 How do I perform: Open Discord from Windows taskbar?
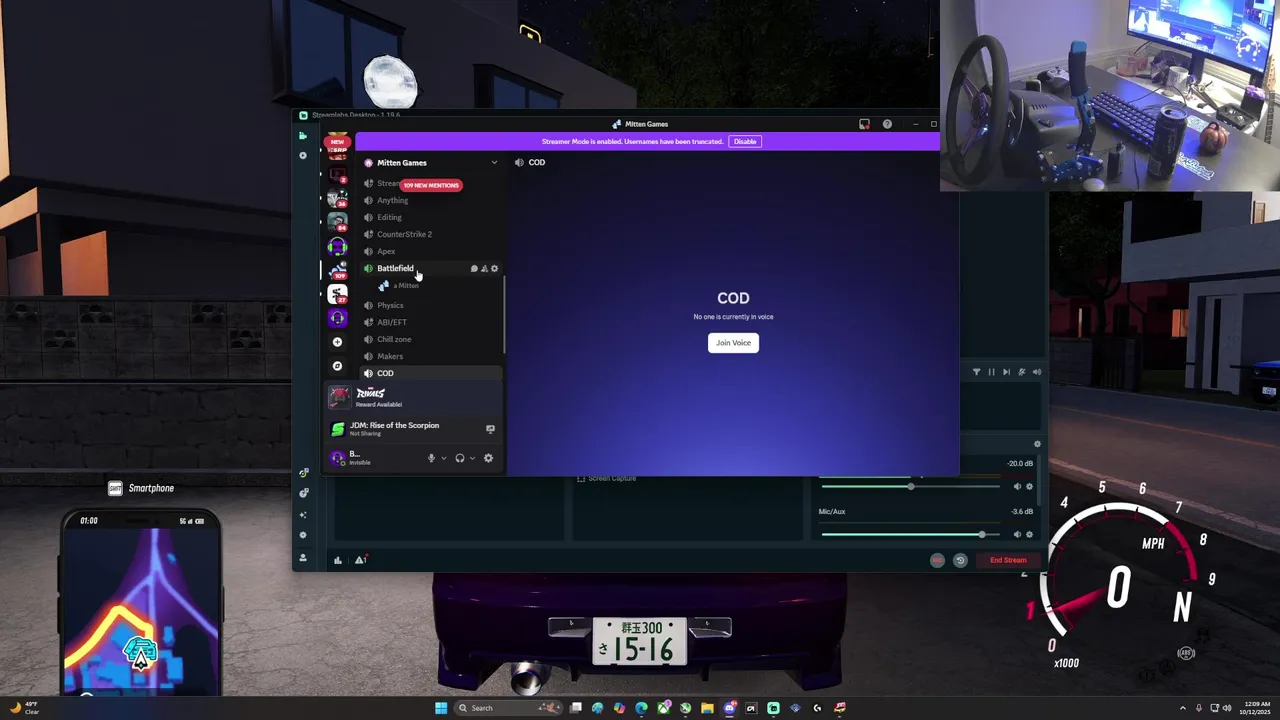coord(729,708)
